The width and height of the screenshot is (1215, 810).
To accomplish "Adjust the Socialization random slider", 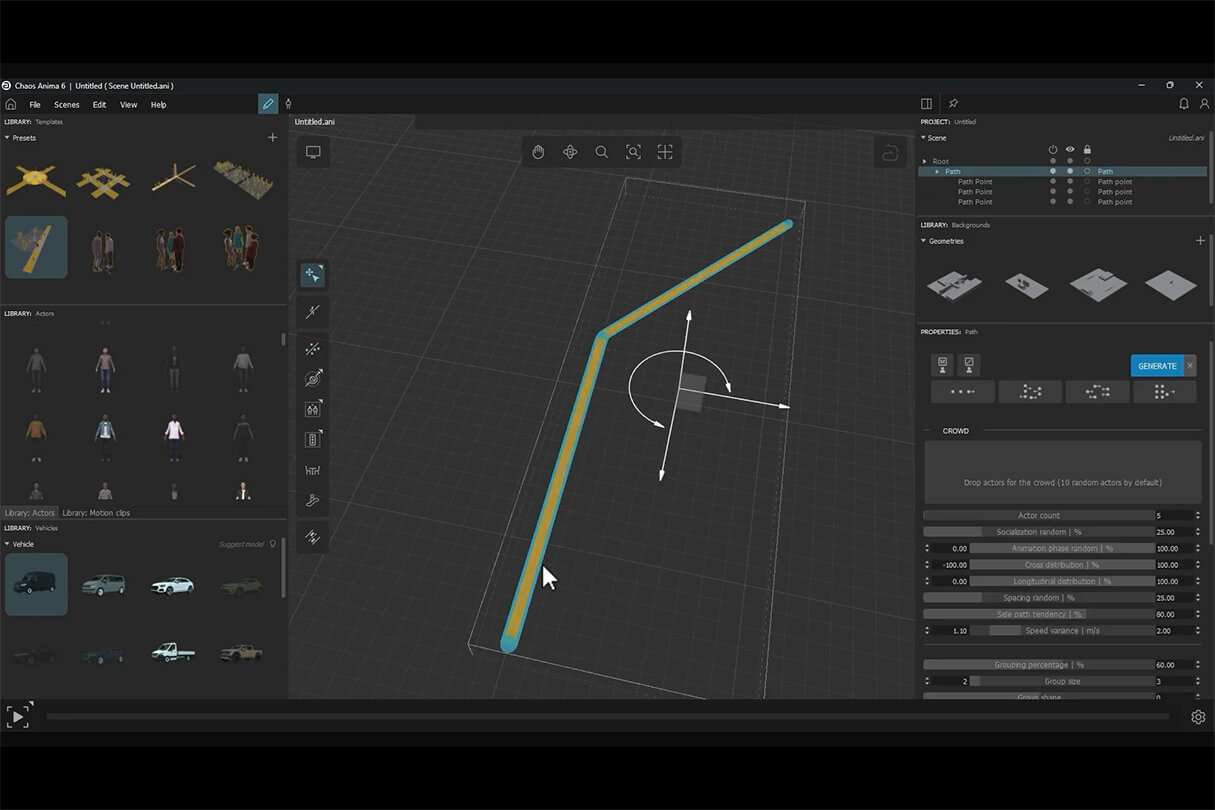I will coord(1038,532).
